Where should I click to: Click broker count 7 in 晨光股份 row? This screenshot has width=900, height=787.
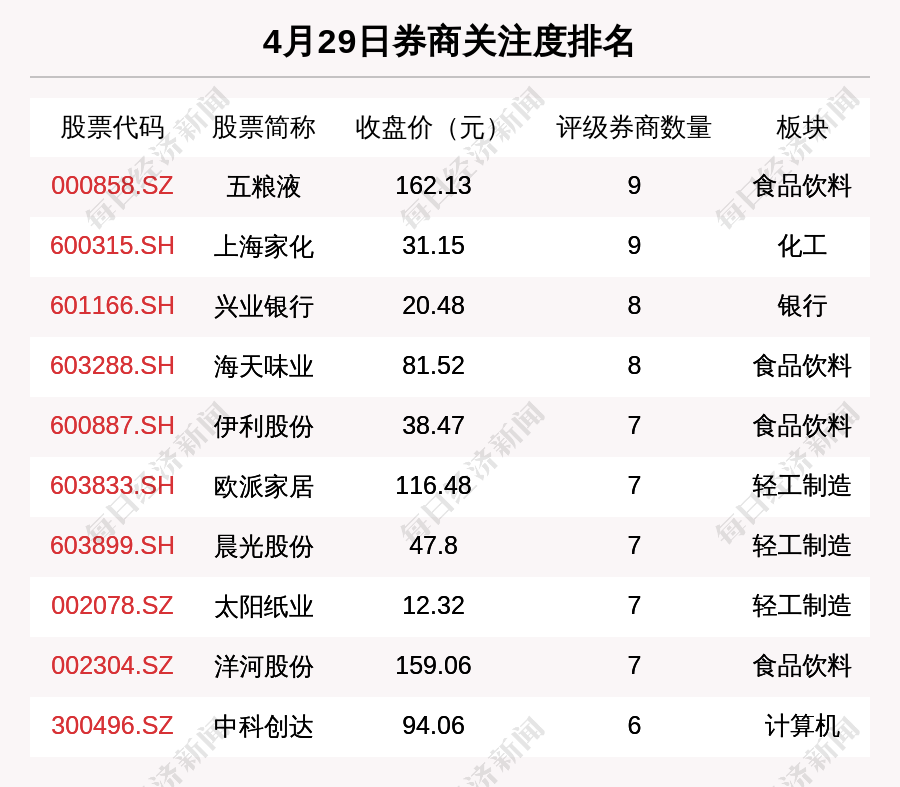pyautogui.click(x=634, y=545)
